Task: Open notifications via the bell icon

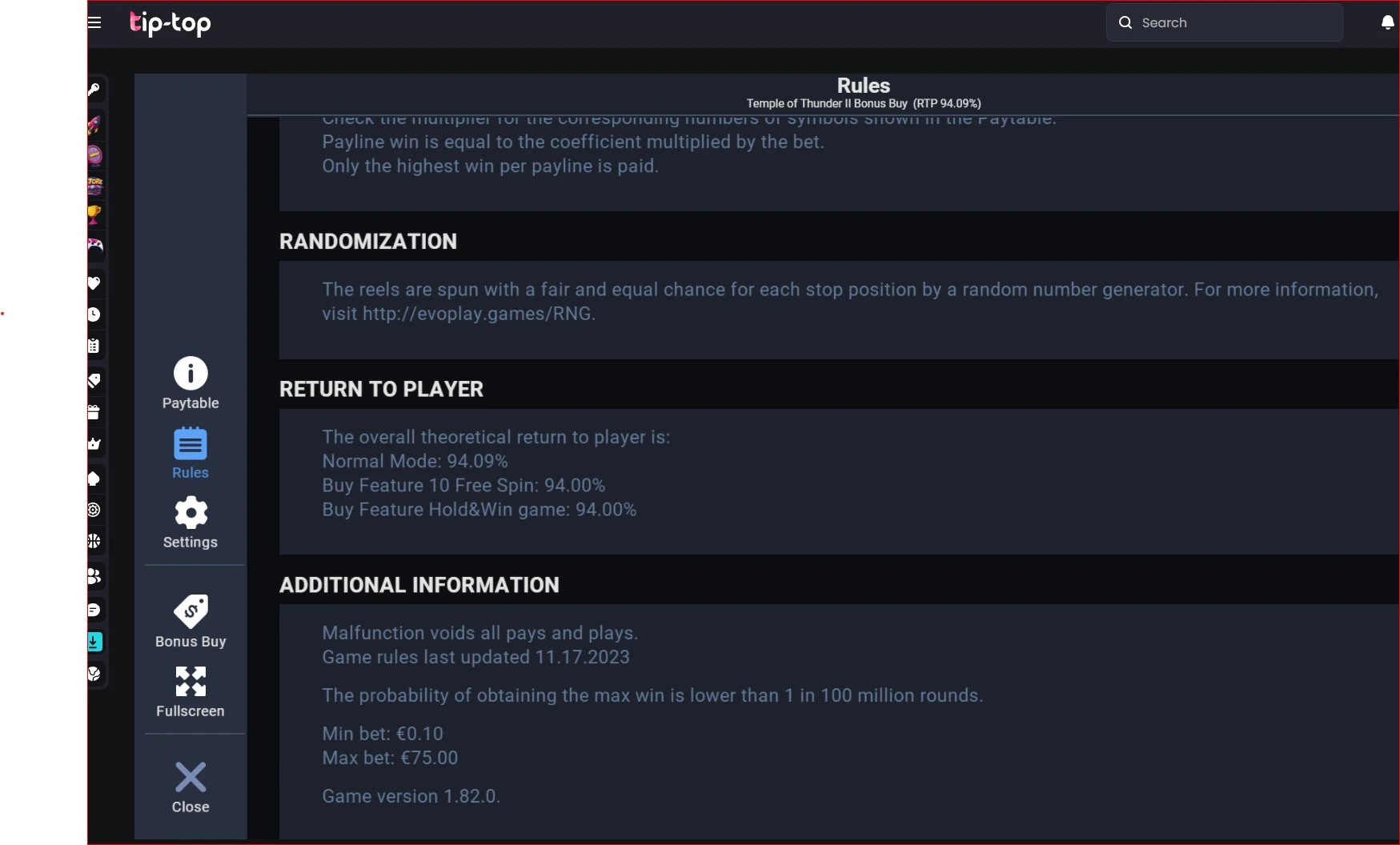Action: (1388, 22)
